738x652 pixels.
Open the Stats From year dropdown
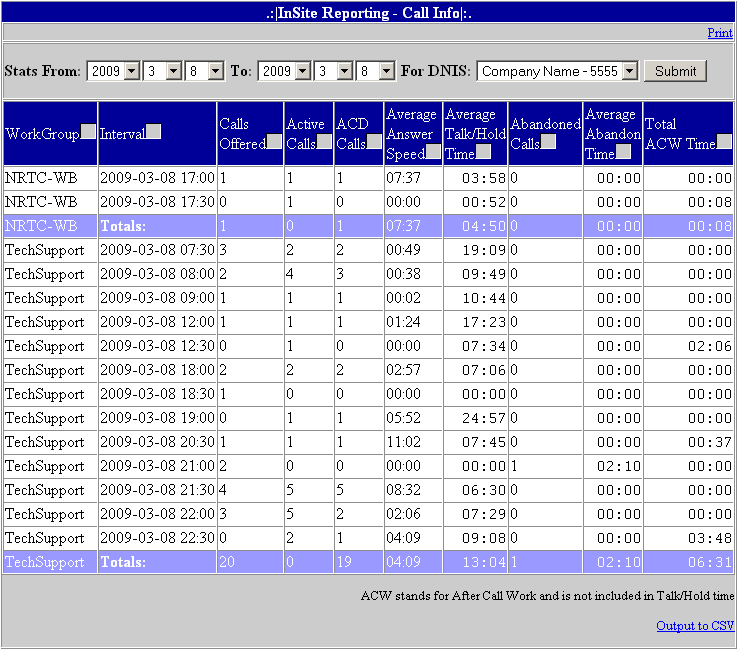(113, 71)
